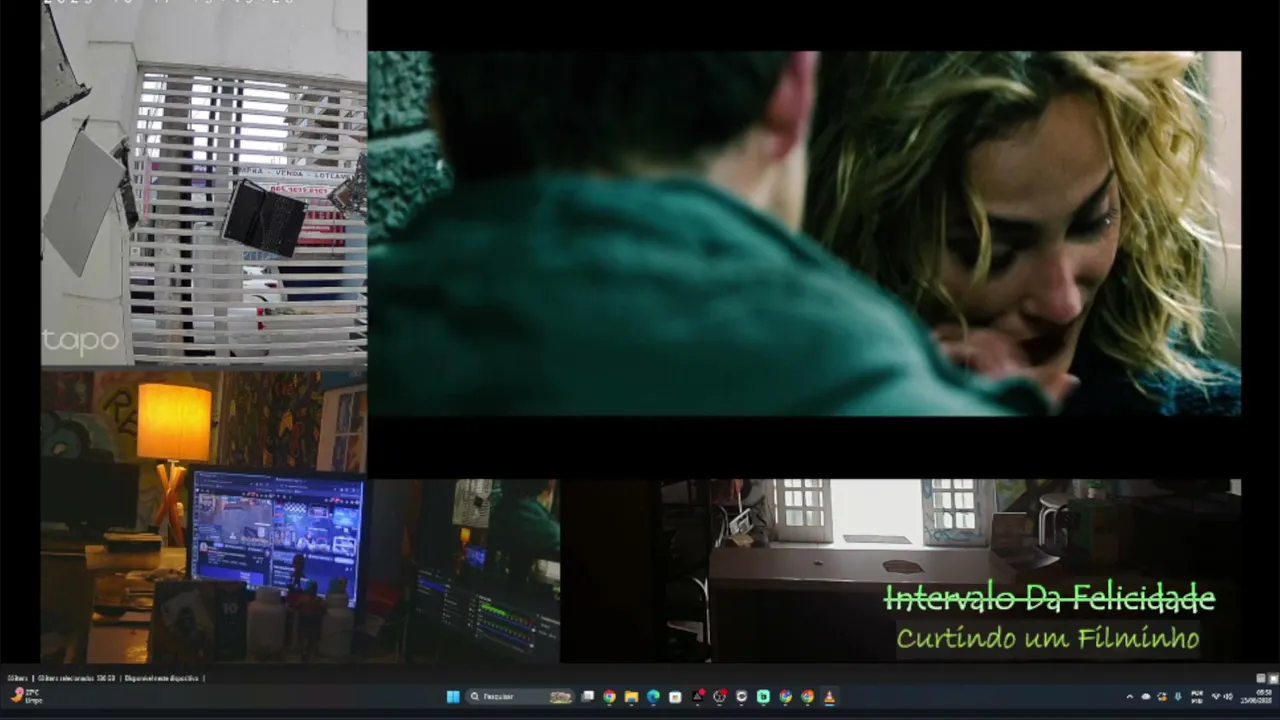Switch the keyboard language indicator
Viewport: 1280px width, 720px height.
(1197, 697)
